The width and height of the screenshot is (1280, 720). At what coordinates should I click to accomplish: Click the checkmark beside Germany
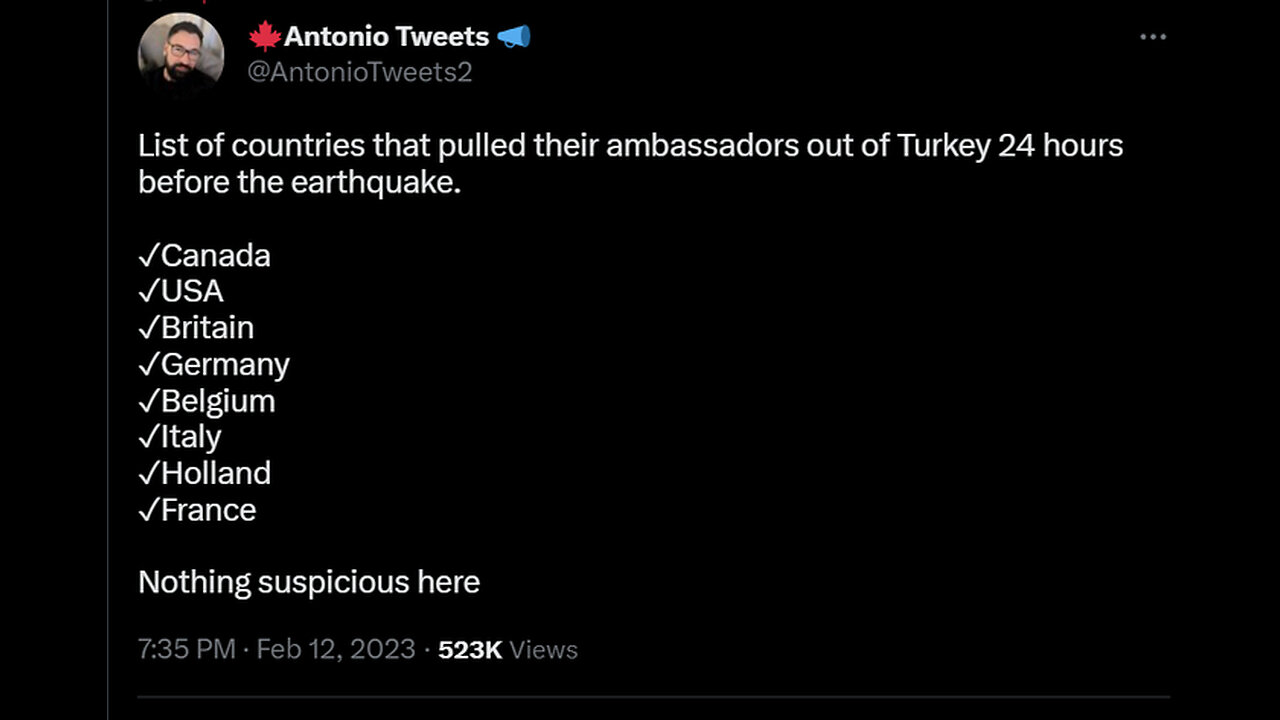[148, 365]
